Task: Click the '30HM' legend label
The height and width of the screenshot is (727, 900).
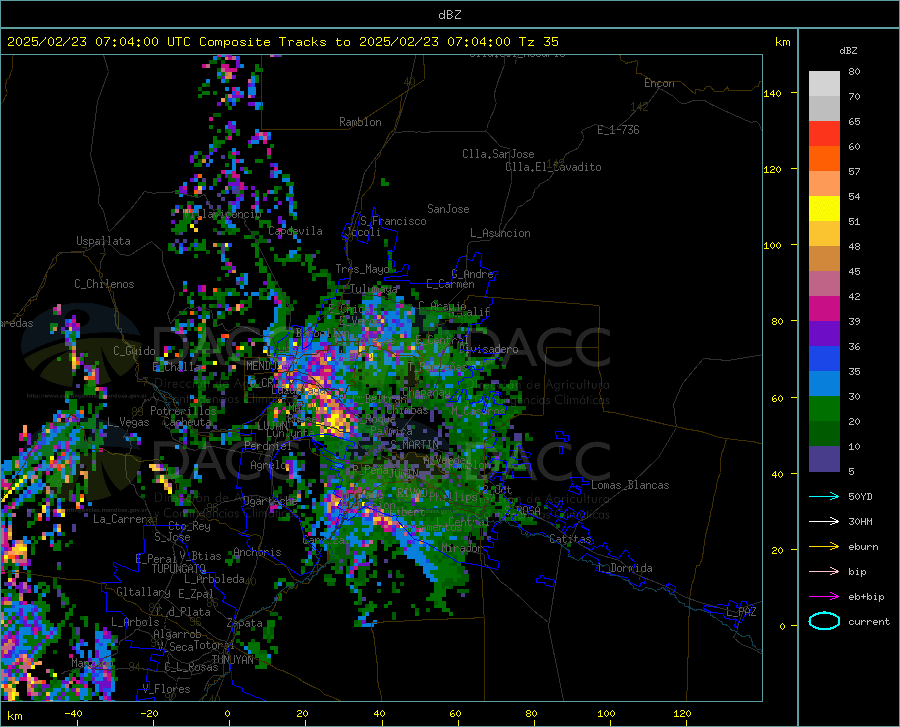Action: [x=860, y=521]
